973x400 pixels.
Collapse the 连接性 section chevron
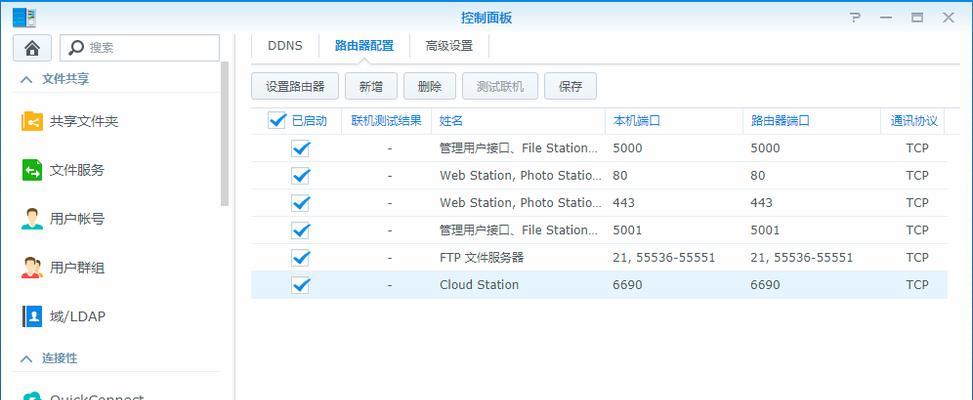point(26,358)
